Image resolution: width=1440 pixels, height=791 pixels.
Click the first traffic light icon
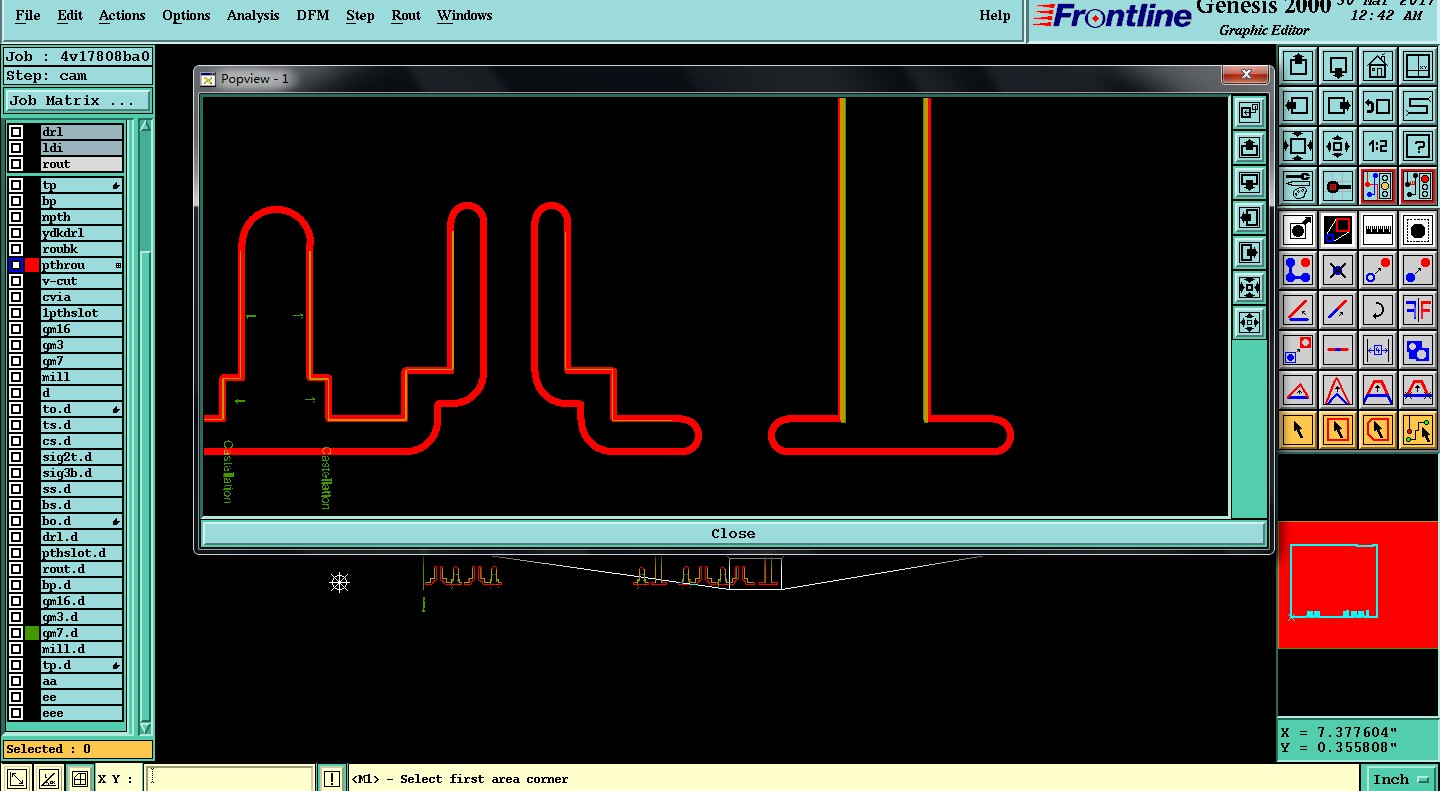point(1377,186)
